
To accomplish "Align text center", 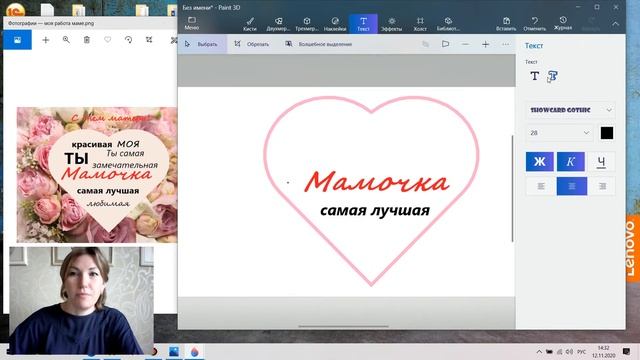I will 572,186.
